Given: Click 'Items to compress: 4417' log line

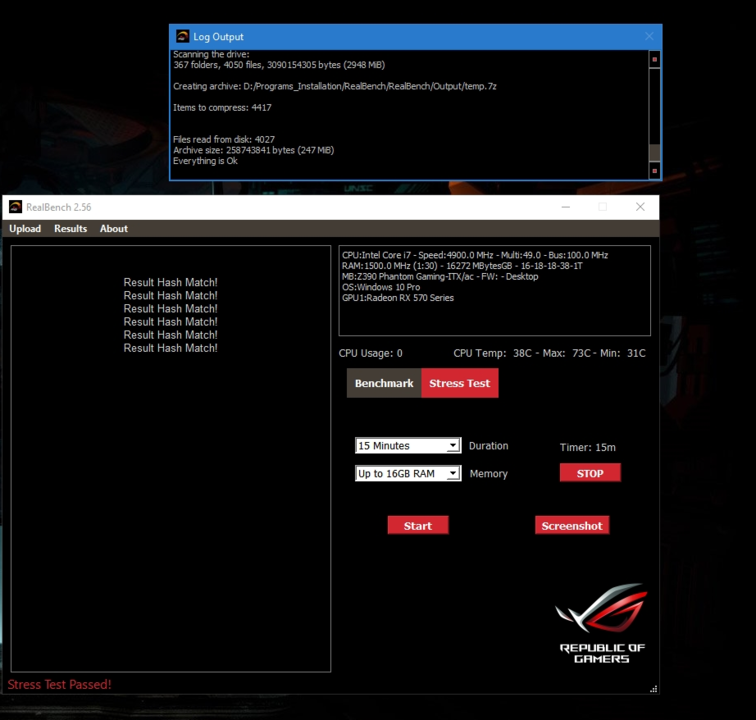Looking at the screenshot, I should point(222,108).
